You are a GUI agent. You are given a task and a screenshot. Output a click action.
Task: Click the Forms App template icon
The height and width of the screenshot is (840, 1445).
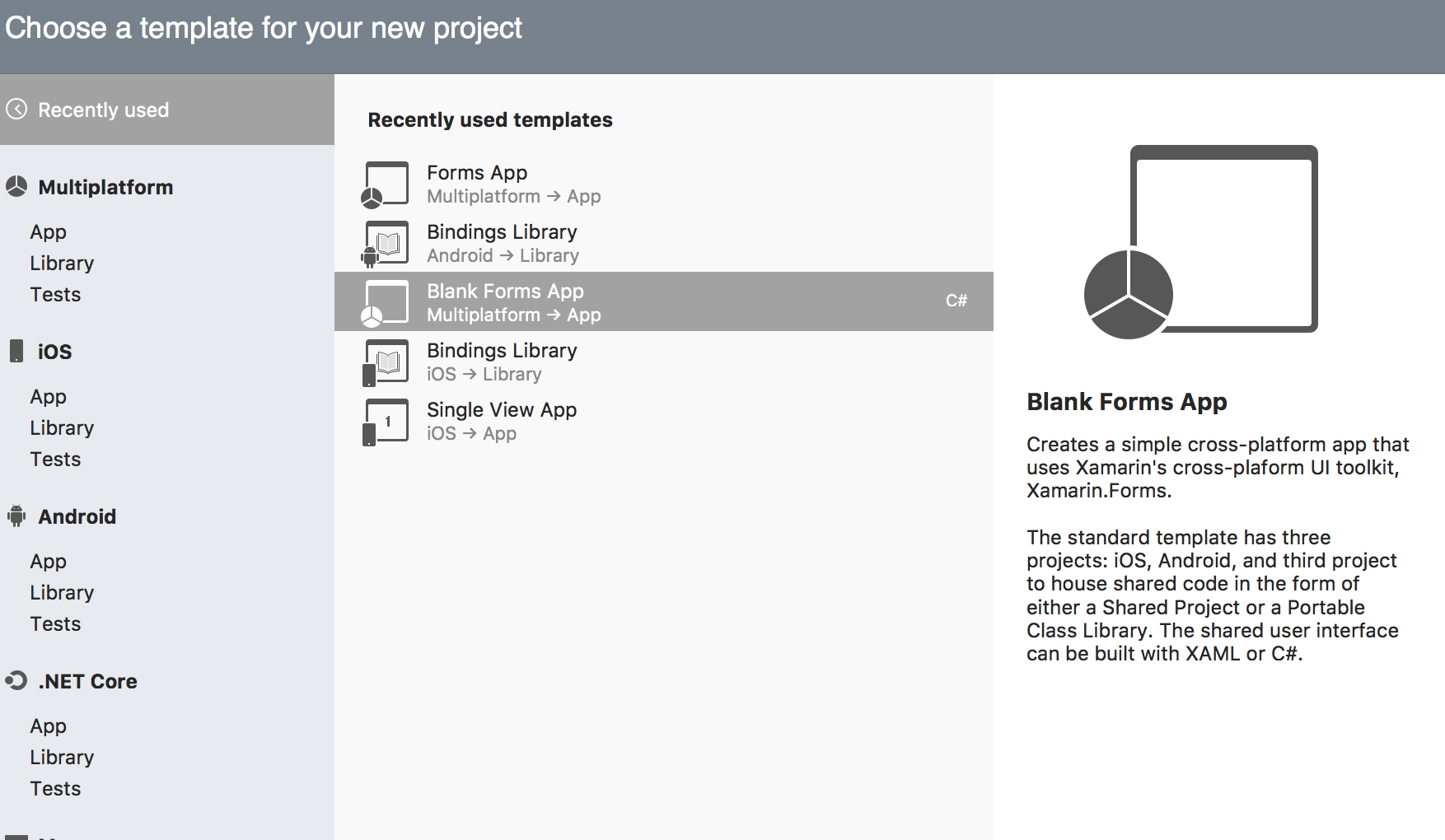point(386,184)
